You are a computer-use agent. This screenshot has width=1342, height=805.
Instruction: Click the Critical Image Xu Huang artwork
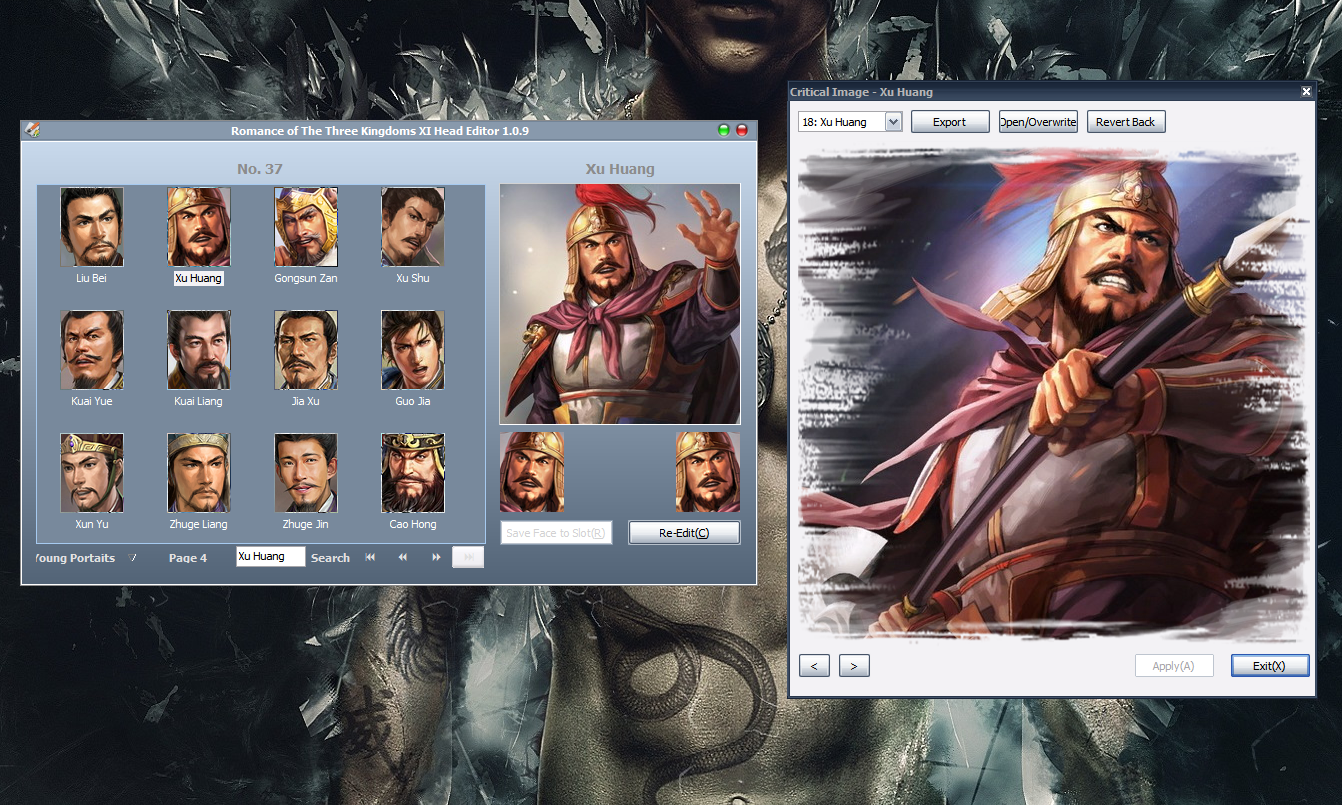[1052, 394]
